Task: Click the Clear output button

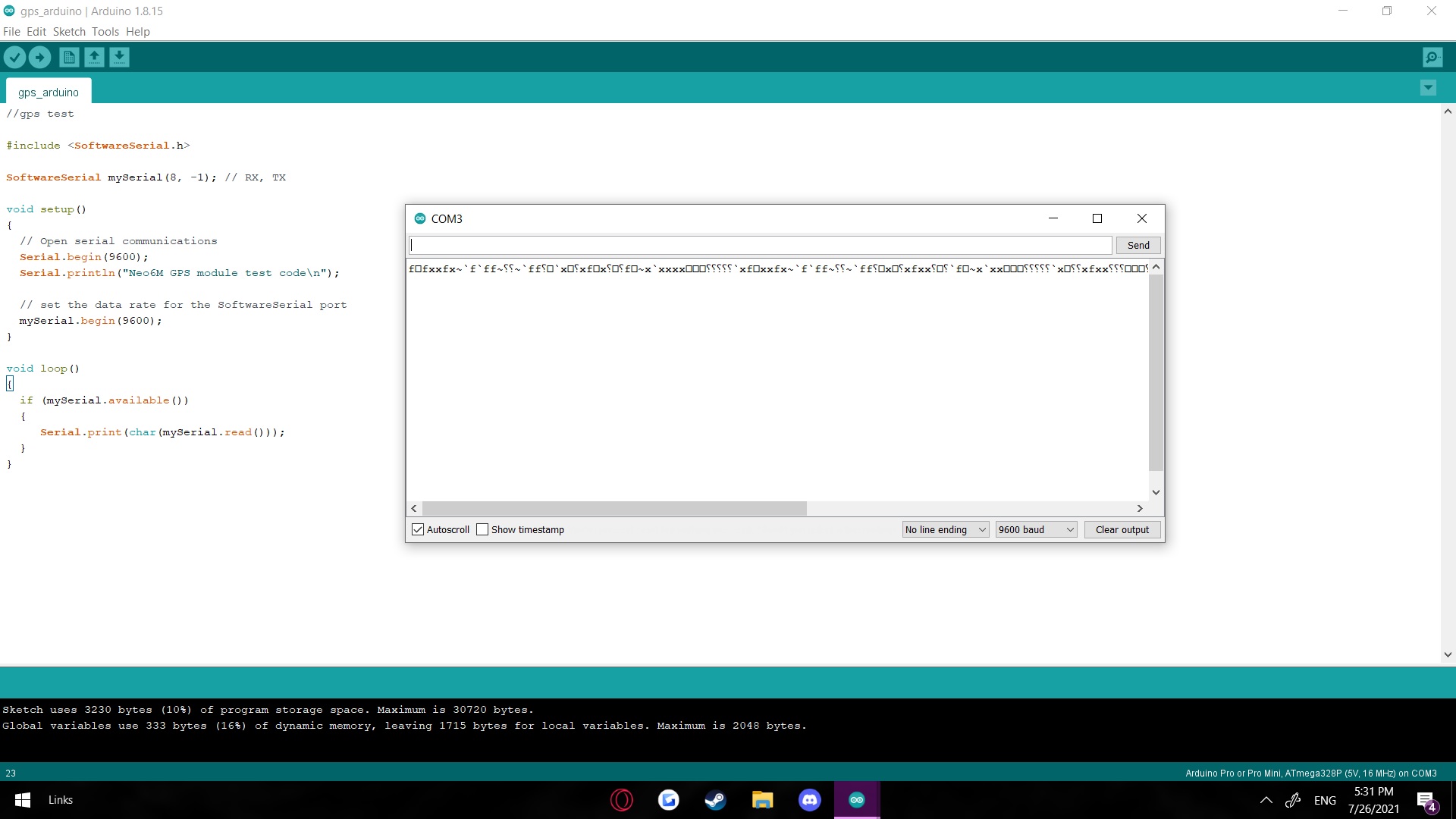Action: coord(1122,529)
